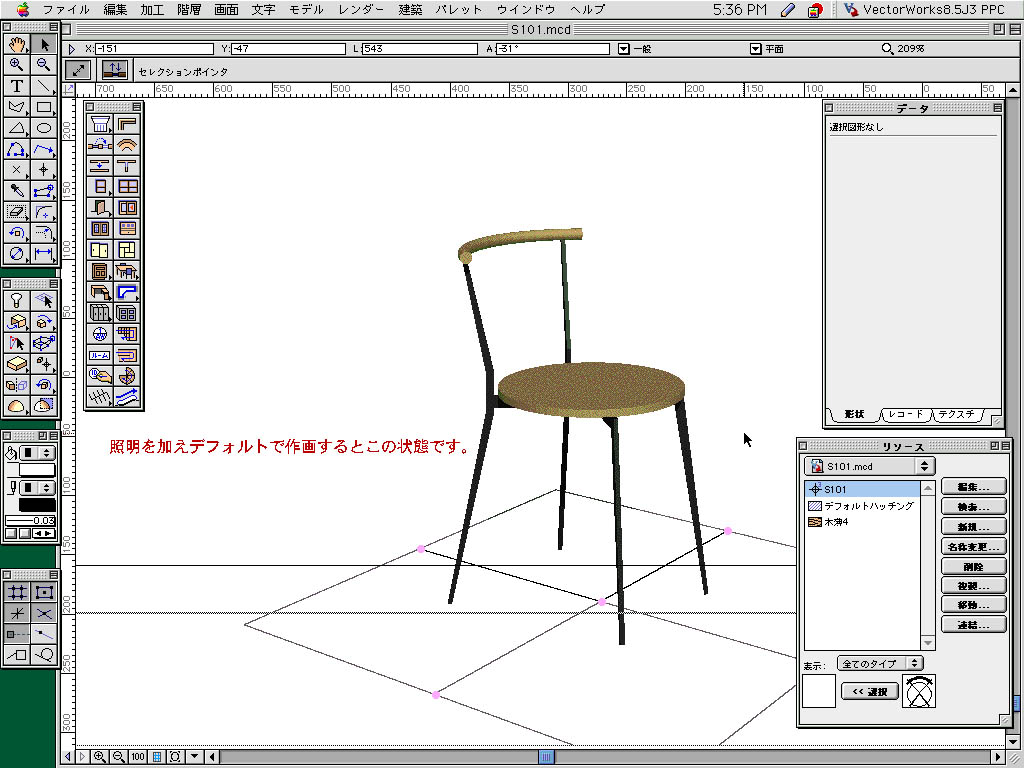The width and height of the screenshot is (1024, 768).
Task: Switch to the レコード tab
Action: (x=908, y=414)
